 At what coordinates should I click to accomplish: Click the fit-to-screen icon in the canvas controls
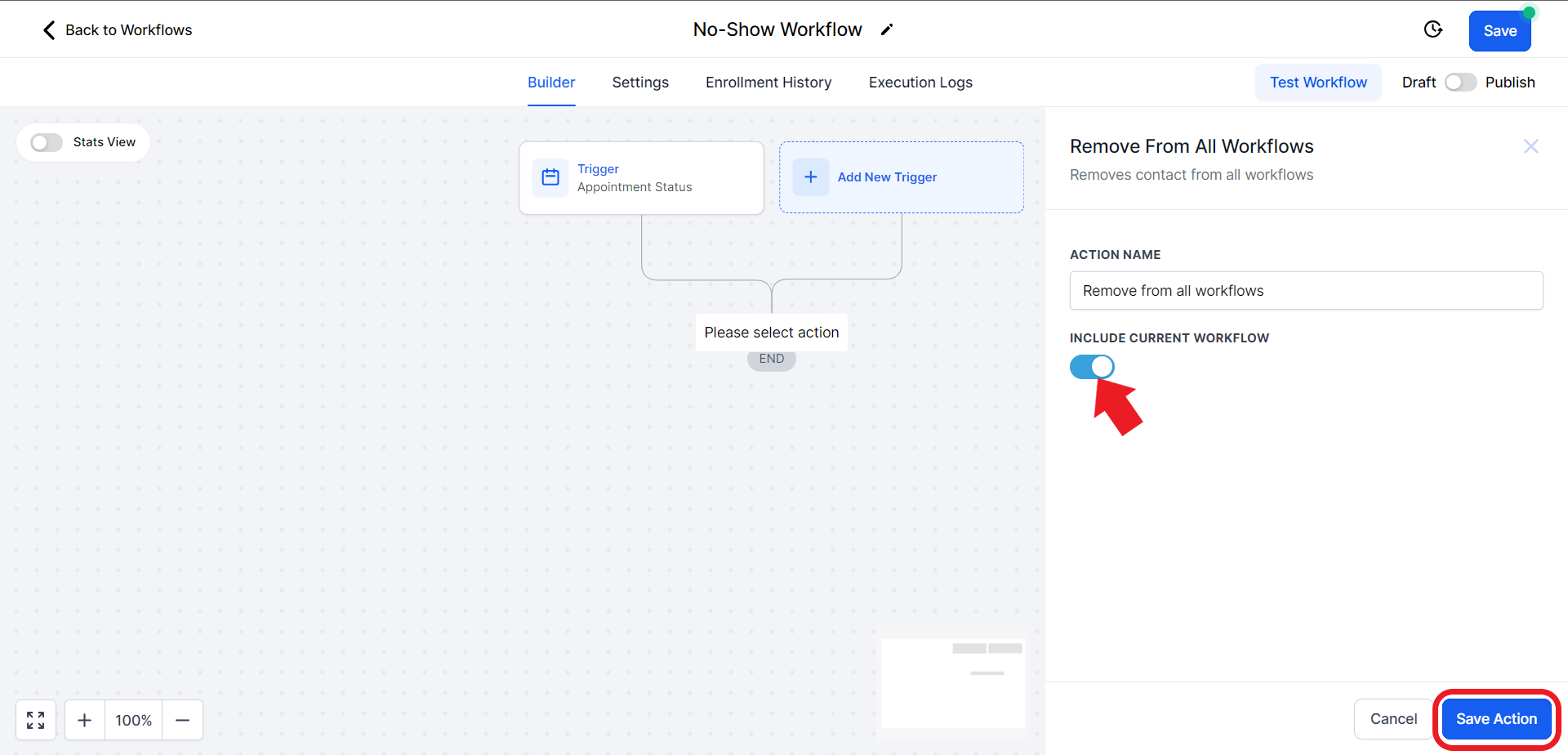click(36, 720)
